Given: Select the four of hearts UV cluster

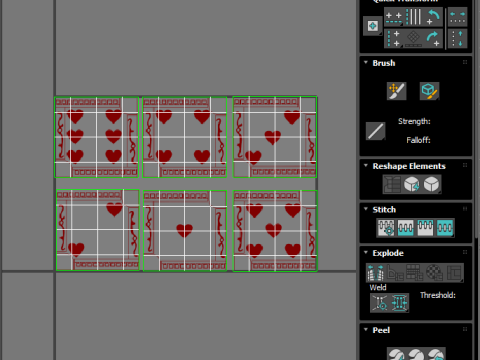Looking at the screenshot, I should point(185,137).
